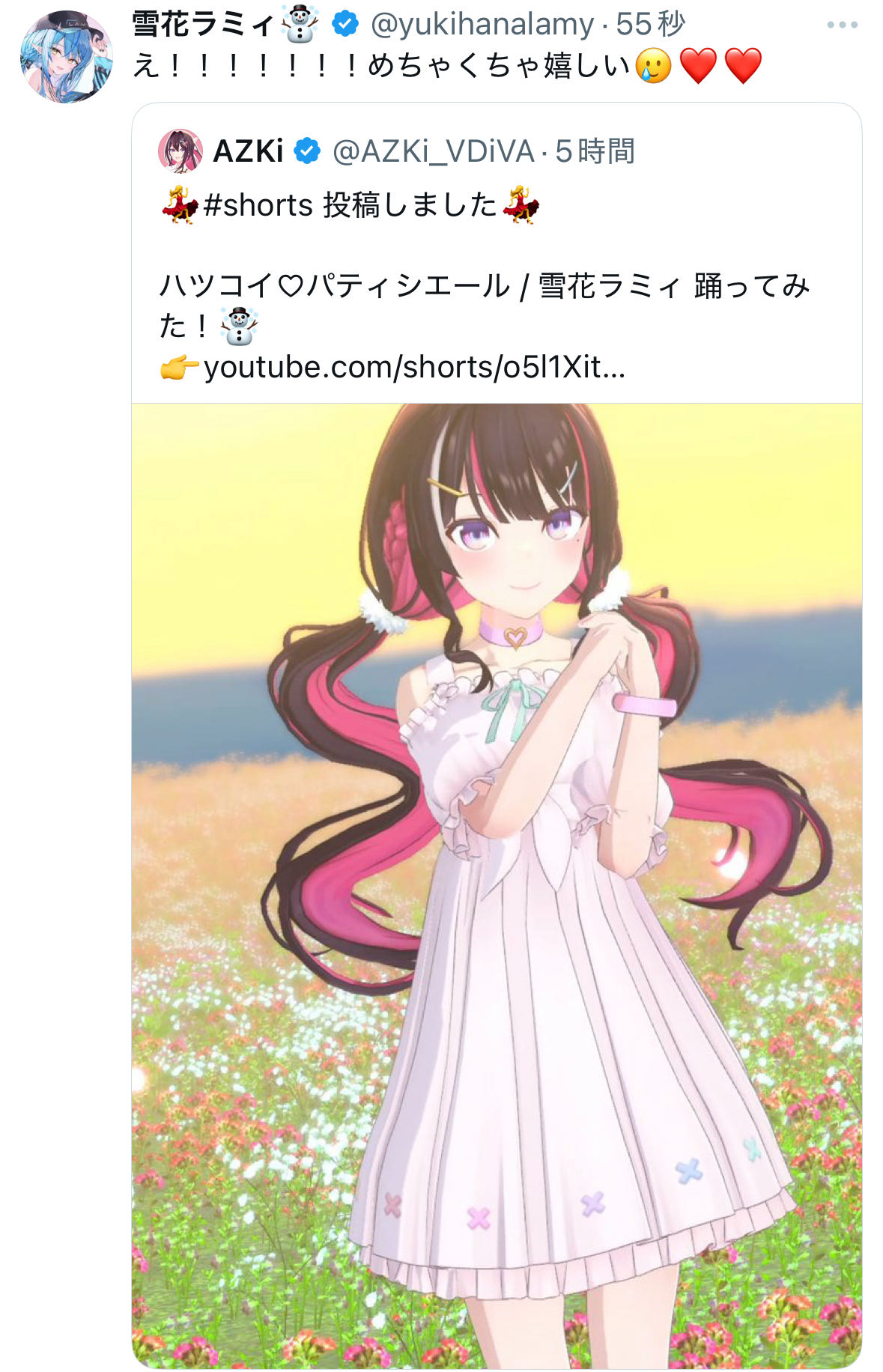Image resolution: width=883 pixels, height=1372 pixels.
Task: Click AZKi's blue verified badge
Action: [306, 151]
